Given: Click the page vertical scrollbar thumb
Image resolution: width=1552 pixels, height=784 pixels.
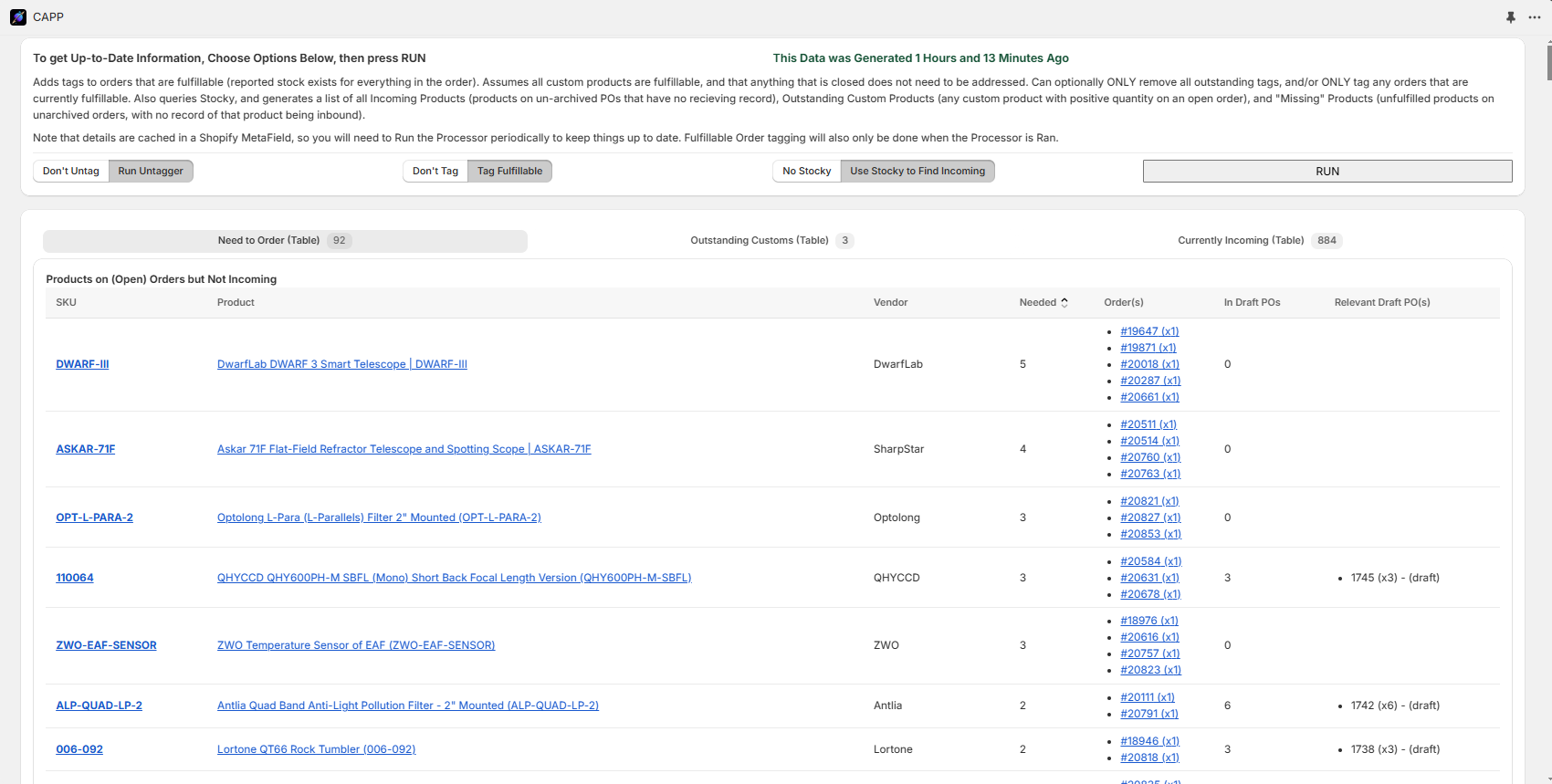Looking at the screenshot, I should [1549, 61].
